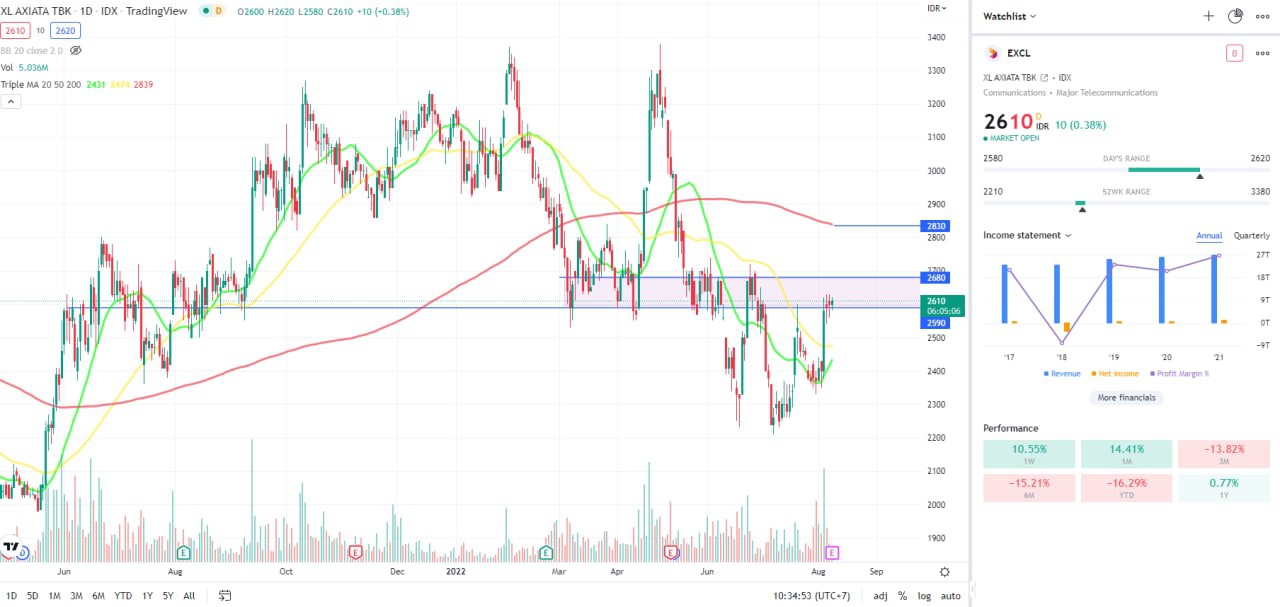Select the 6M time range
This screenshot has width=1280, height=607.
[x=98, y=596]
